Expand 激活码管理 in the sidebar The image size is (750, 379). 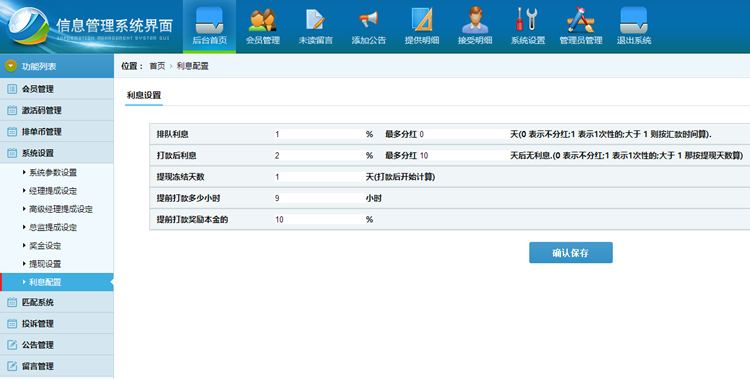pyautogui.click(x=57, y=110)
